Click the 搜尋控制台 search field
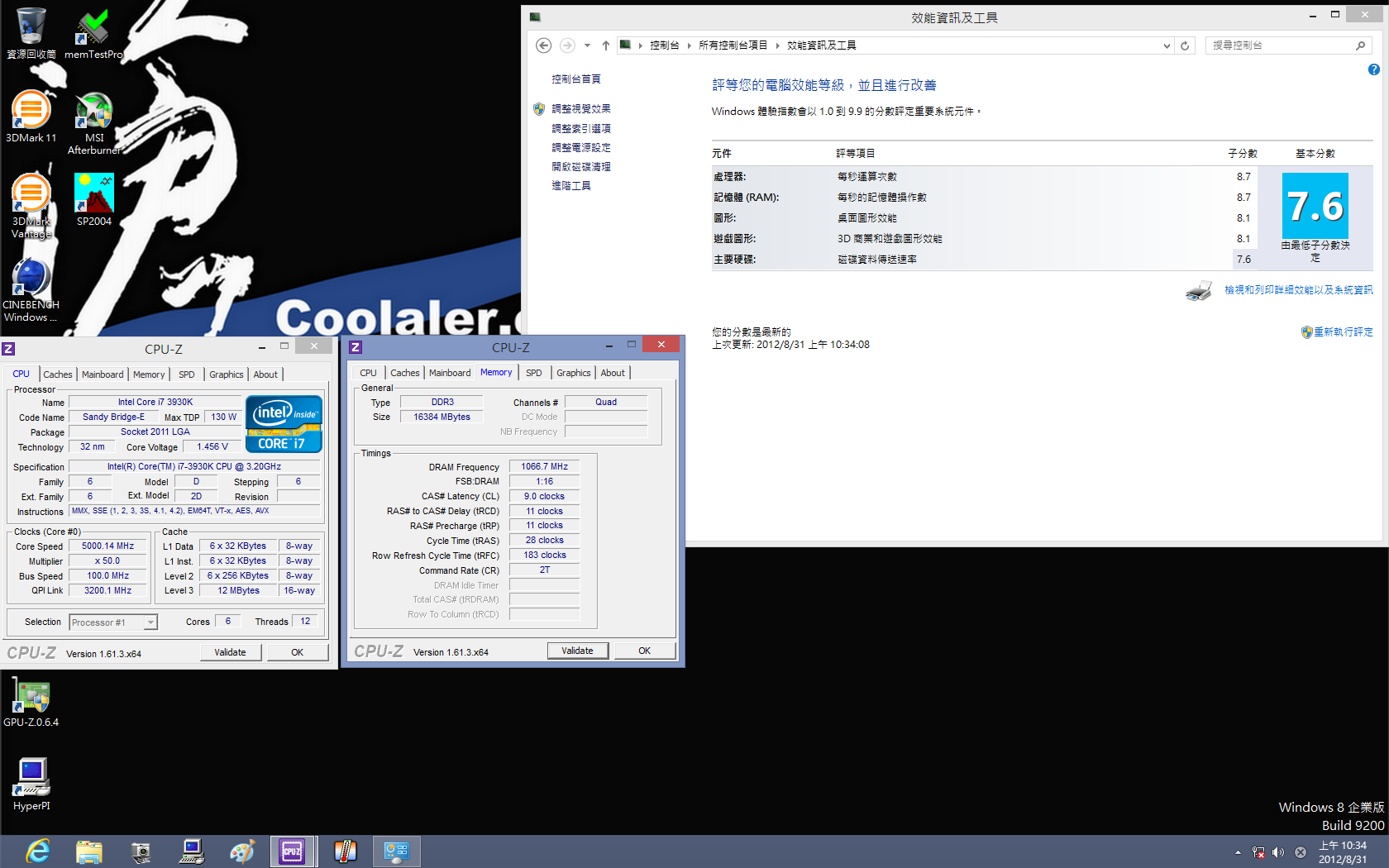This screenshot has width=1389, height=868. point(1287,45)
